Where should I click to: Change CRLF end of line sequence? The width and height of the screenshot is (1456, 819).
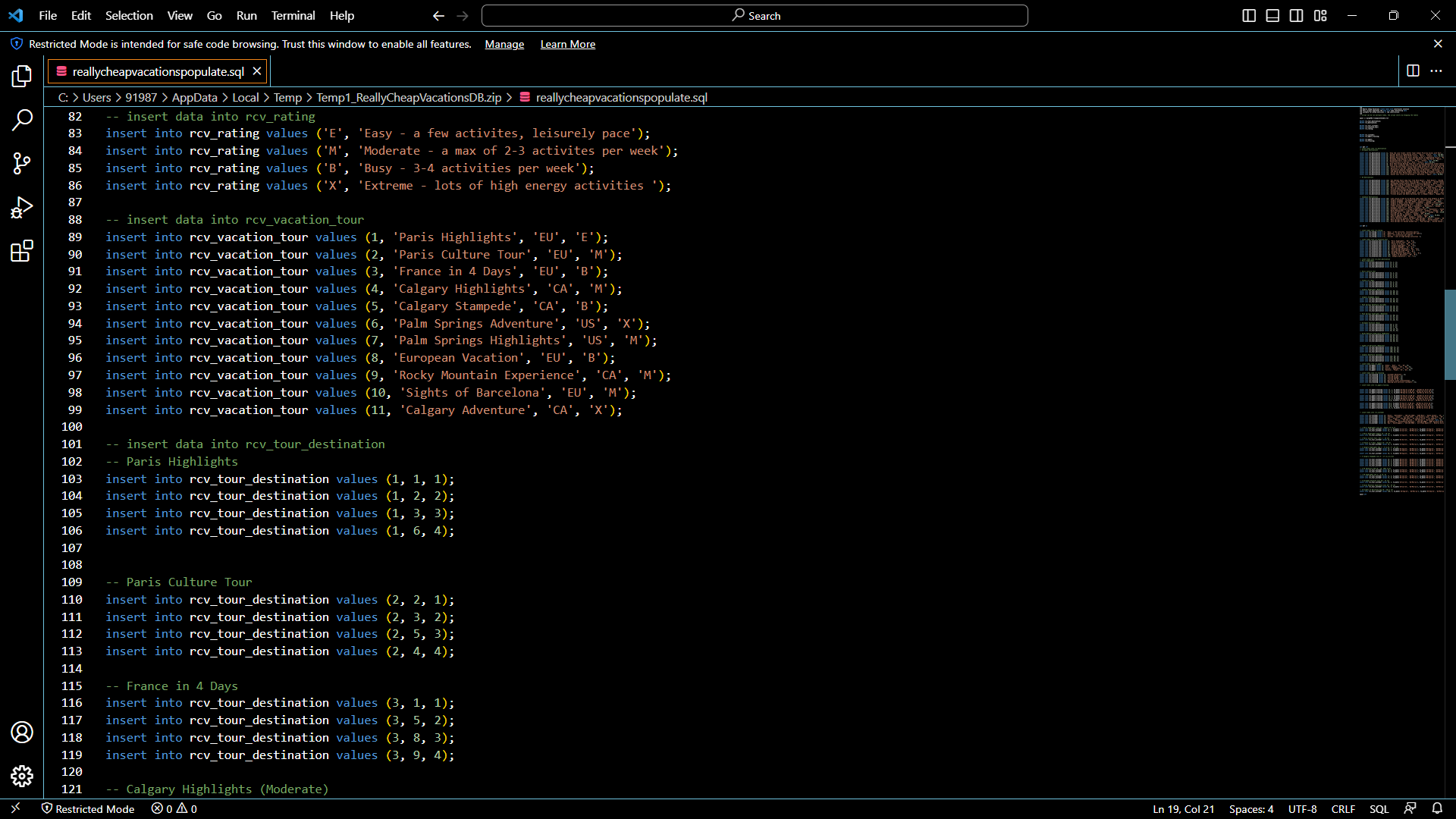point(1342,808)
